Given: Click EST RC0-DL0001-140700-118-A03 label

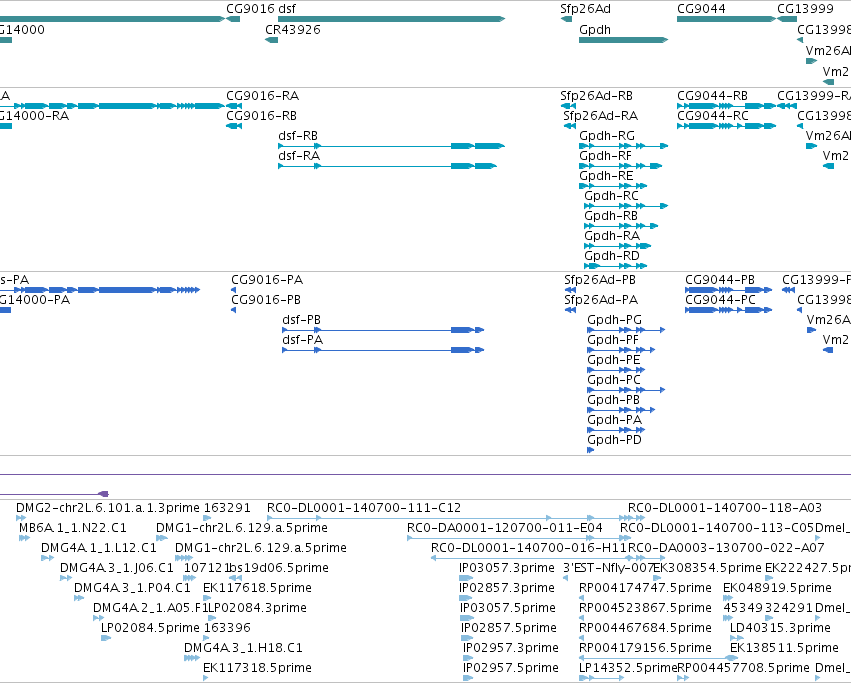Looking at the screenshot, I should click(x=725, y=508).
